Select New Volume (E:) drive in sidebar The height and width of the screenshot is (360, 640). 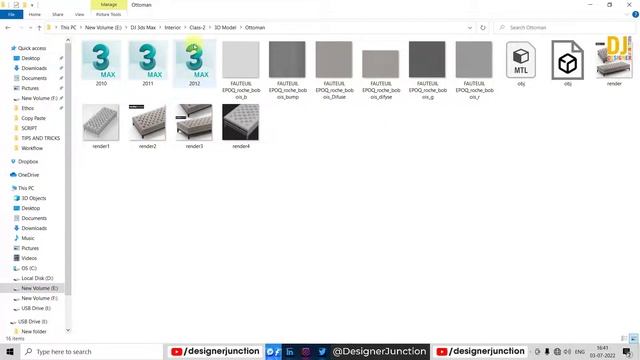[32, 288]
